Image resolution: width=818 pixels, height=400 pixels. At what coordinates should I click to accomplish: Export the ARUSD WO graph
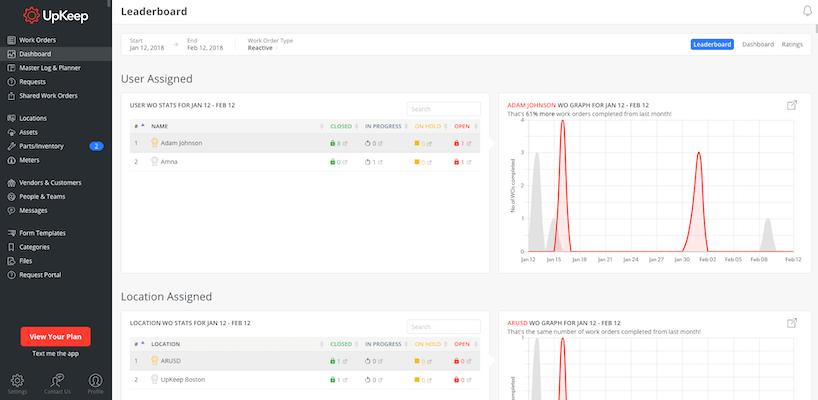(x=792, y=323)
